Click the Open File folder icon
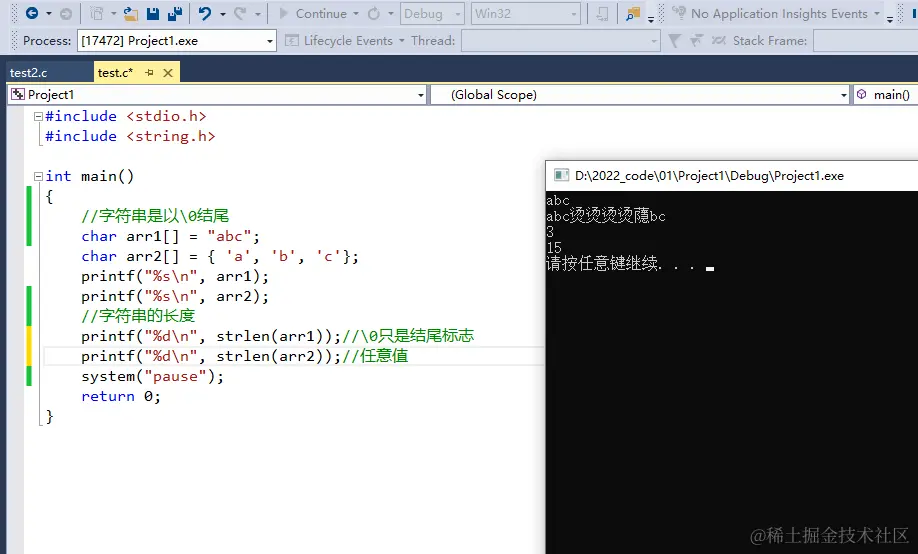This screenshot has width=918, height=554. (131, 13)
